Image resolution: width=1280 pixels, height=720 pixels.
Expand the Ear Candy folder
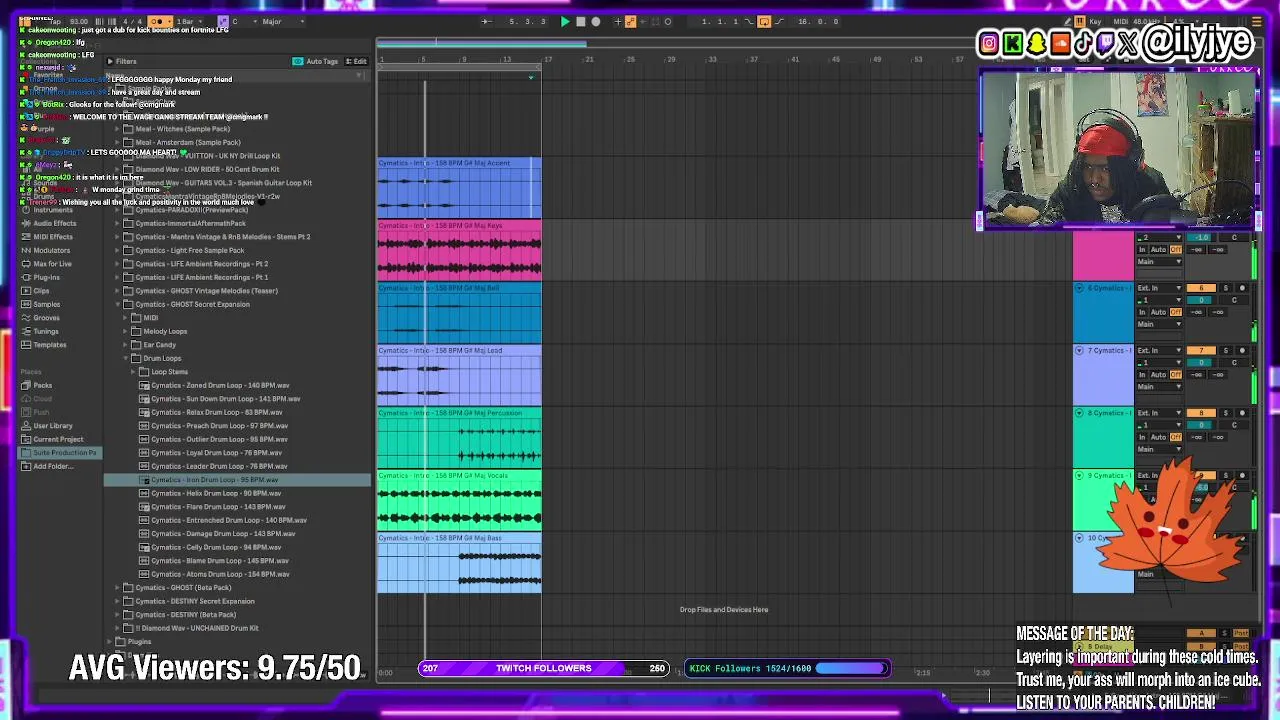[x=125, y=345]
